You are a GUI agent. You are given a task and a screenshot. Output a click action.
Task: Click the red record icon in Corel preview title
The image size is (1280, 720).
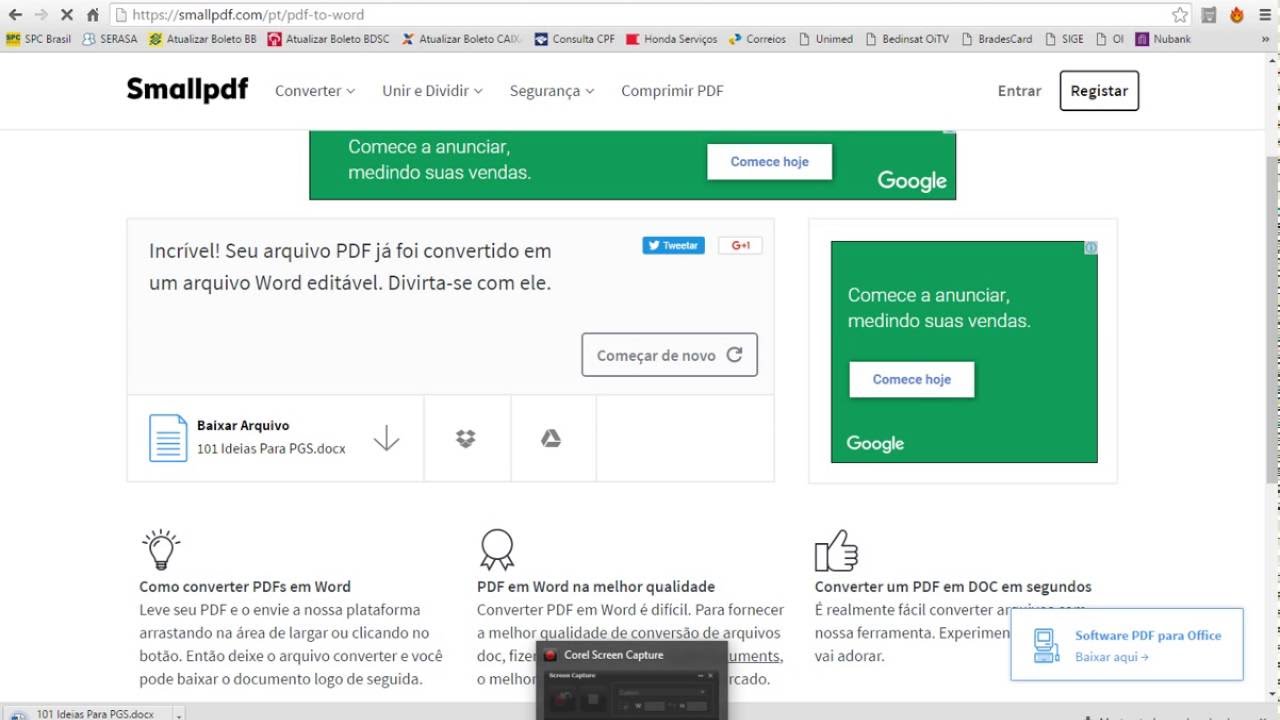click(550, 655)
